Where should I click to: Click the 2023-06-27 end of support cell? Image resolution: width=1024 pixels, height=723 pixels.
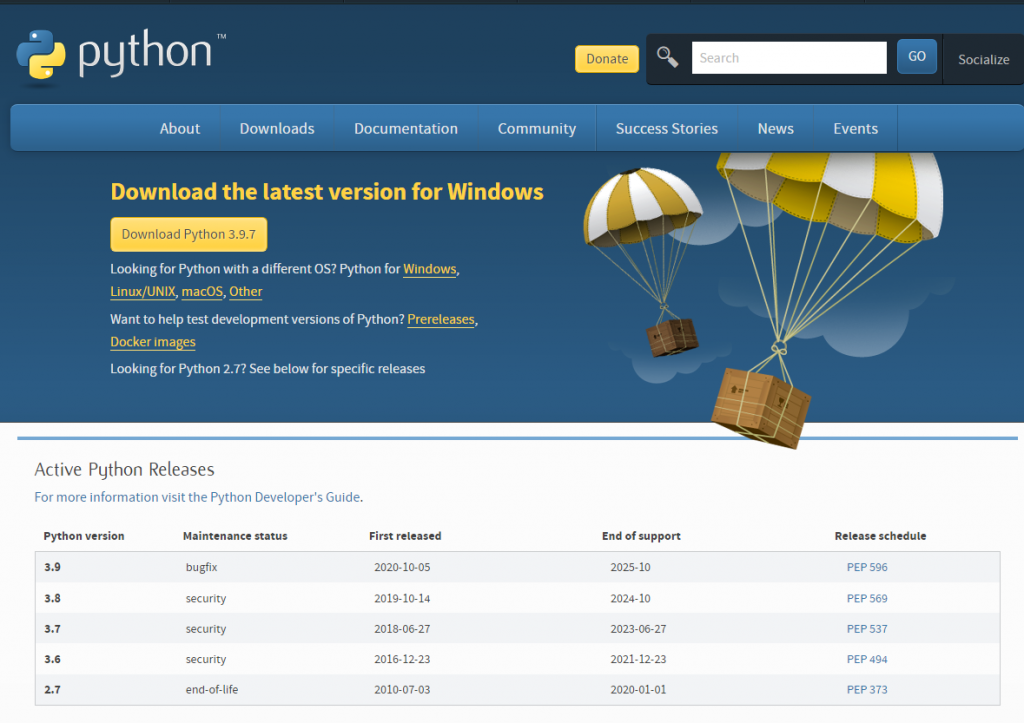tap(638, 629)
